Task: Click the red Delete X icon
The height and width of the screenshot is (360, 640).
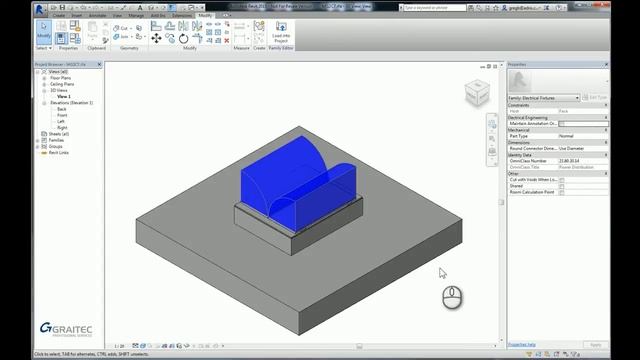Action: coord(227,40)
